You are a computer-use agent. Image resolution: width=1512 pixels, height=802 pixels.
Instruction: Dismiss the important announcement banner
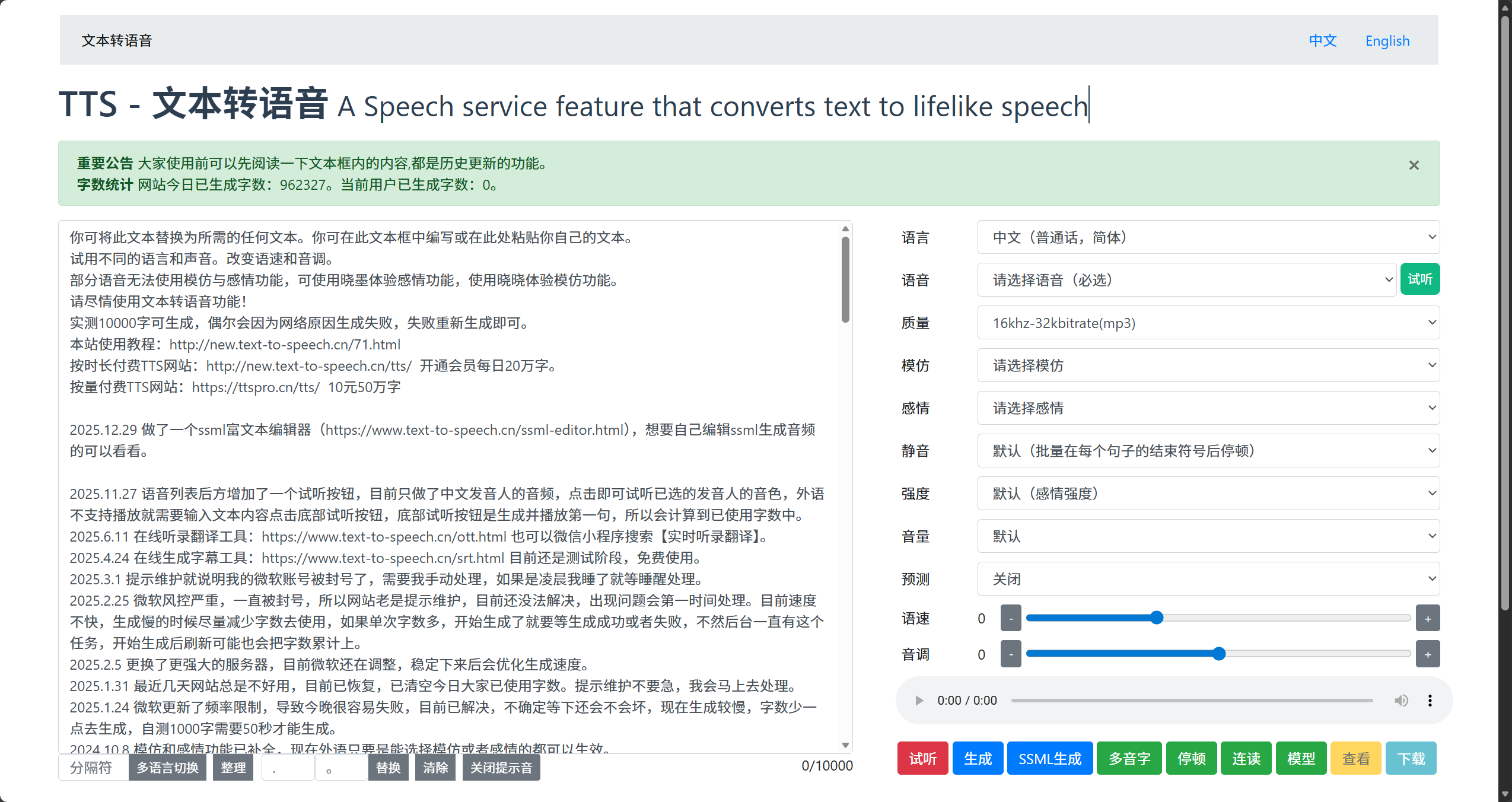[1414, 165]
